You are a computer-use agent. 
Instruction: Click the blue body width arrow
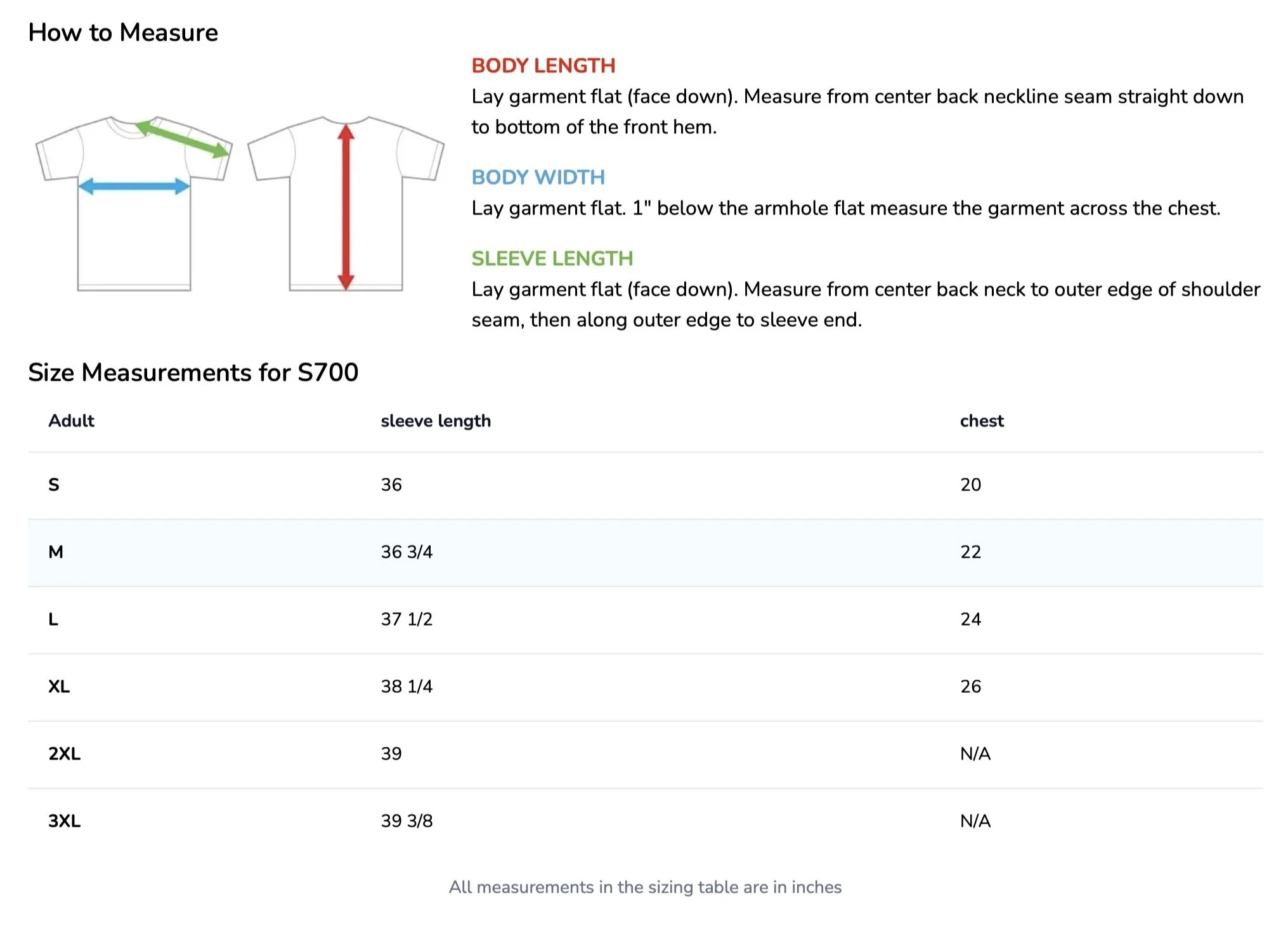pos(134,186)
